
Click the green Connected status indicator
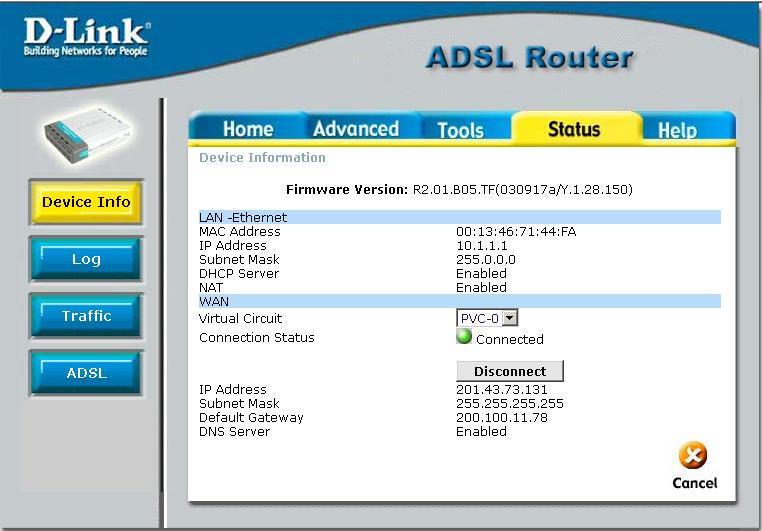[x=464, y=336]
